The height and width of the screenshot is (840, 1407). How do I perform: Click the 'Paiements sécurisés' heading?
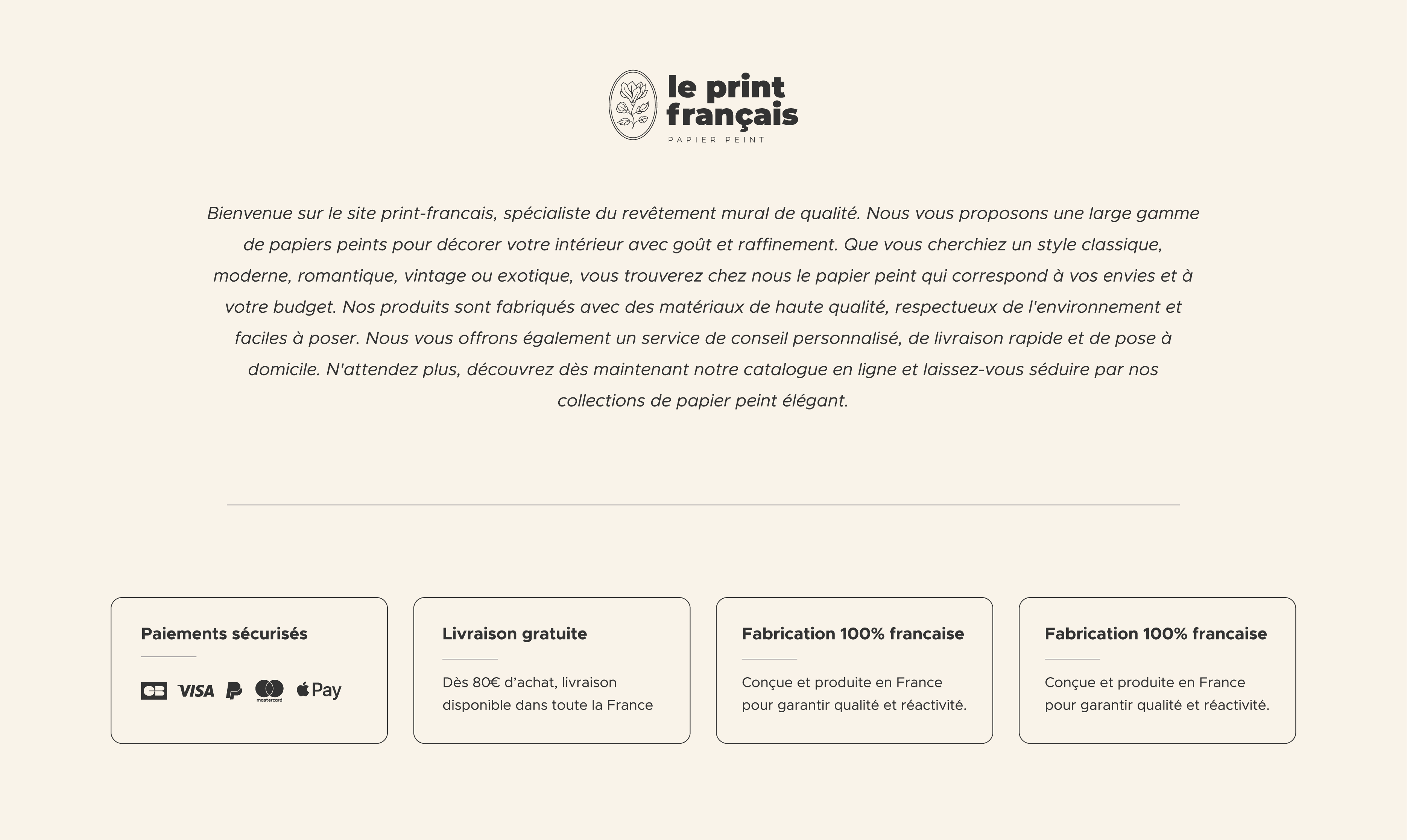(224, 634)
